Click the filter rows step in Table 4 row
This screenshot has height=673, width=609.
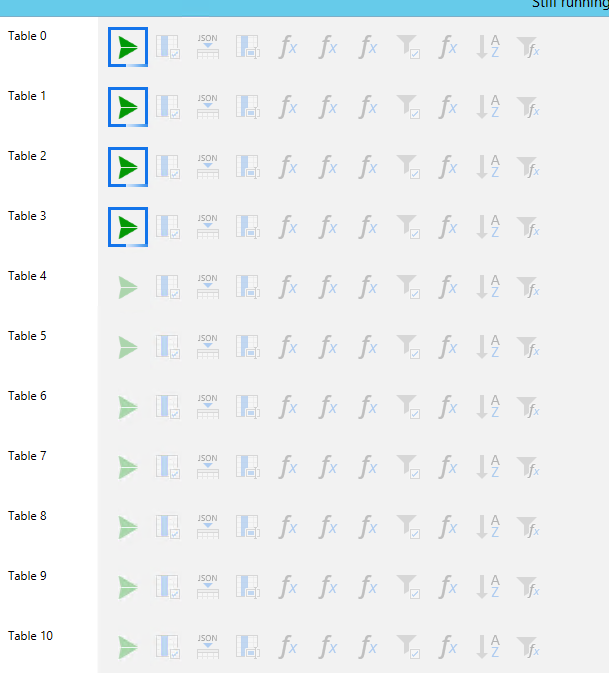tap(408, 287)
